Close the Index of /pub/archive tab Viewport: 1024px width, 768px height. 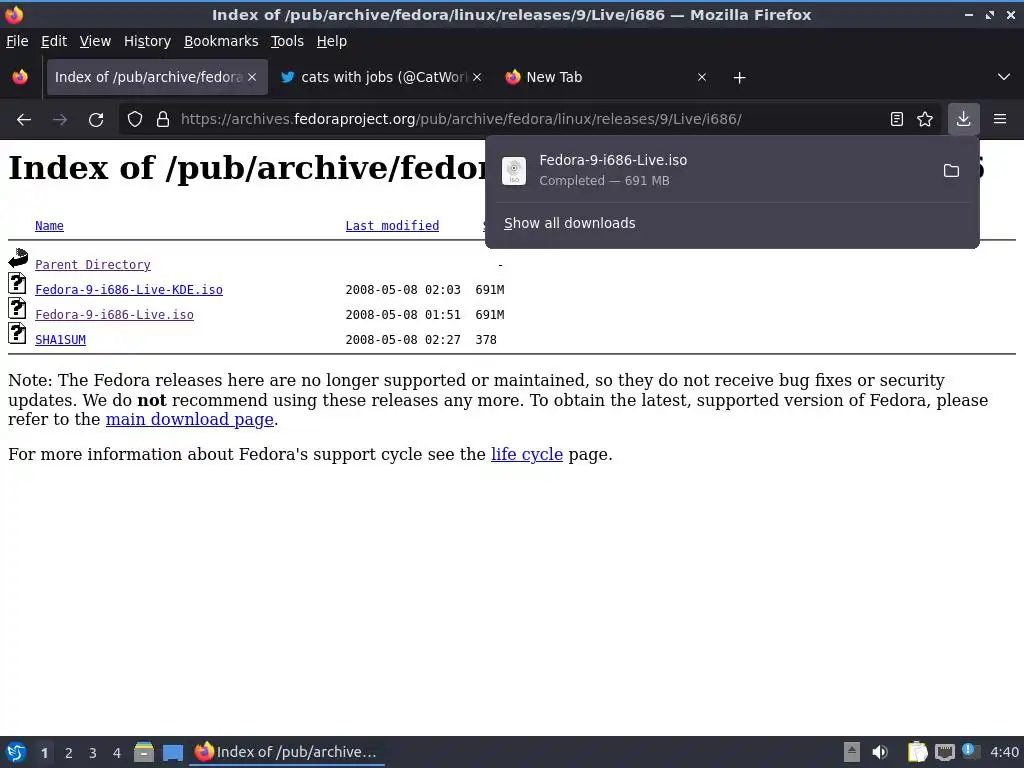point(252,77)
